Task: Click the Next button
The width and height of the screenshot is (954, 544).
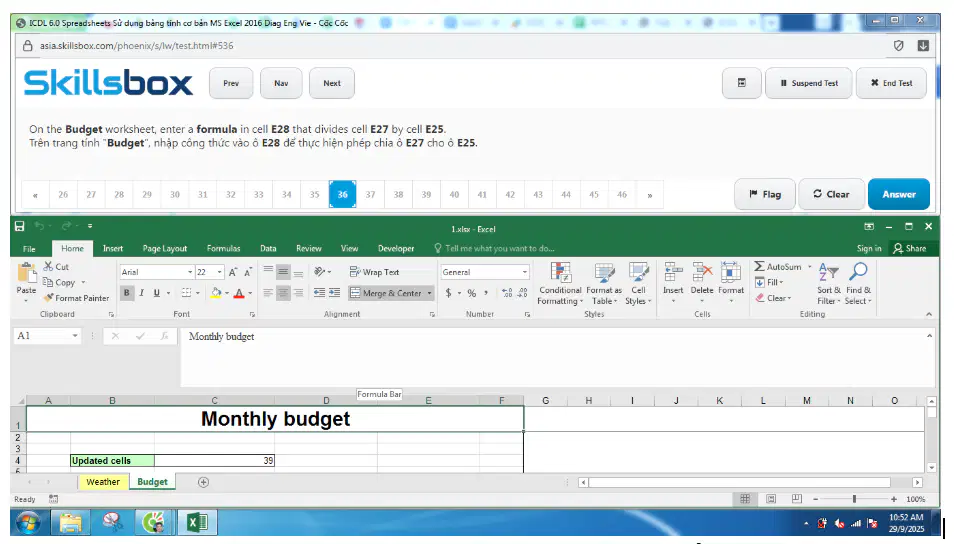Action: click(x=332, y=83)
